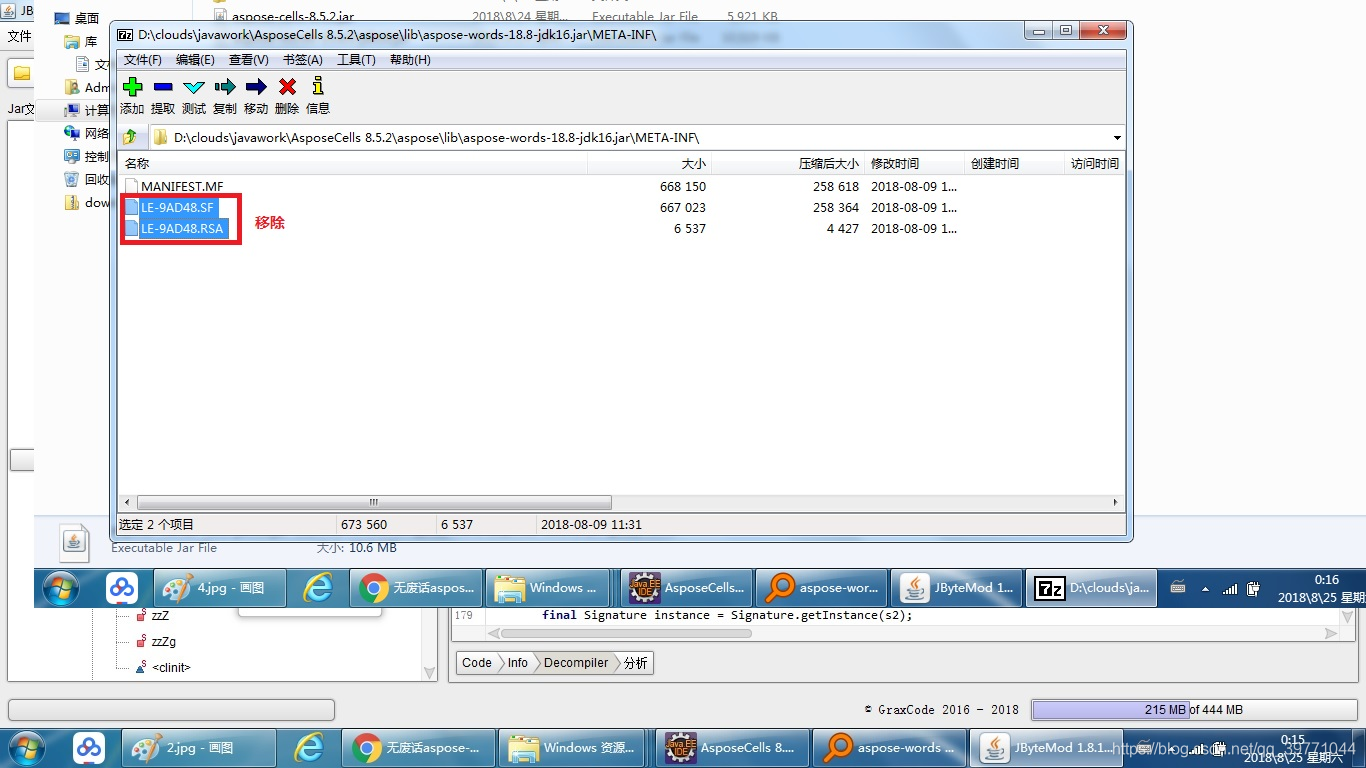Click the 2018-08-09 11:31 status entry
The width and height of the screenshot is (1366, 768).
point(591,524)
